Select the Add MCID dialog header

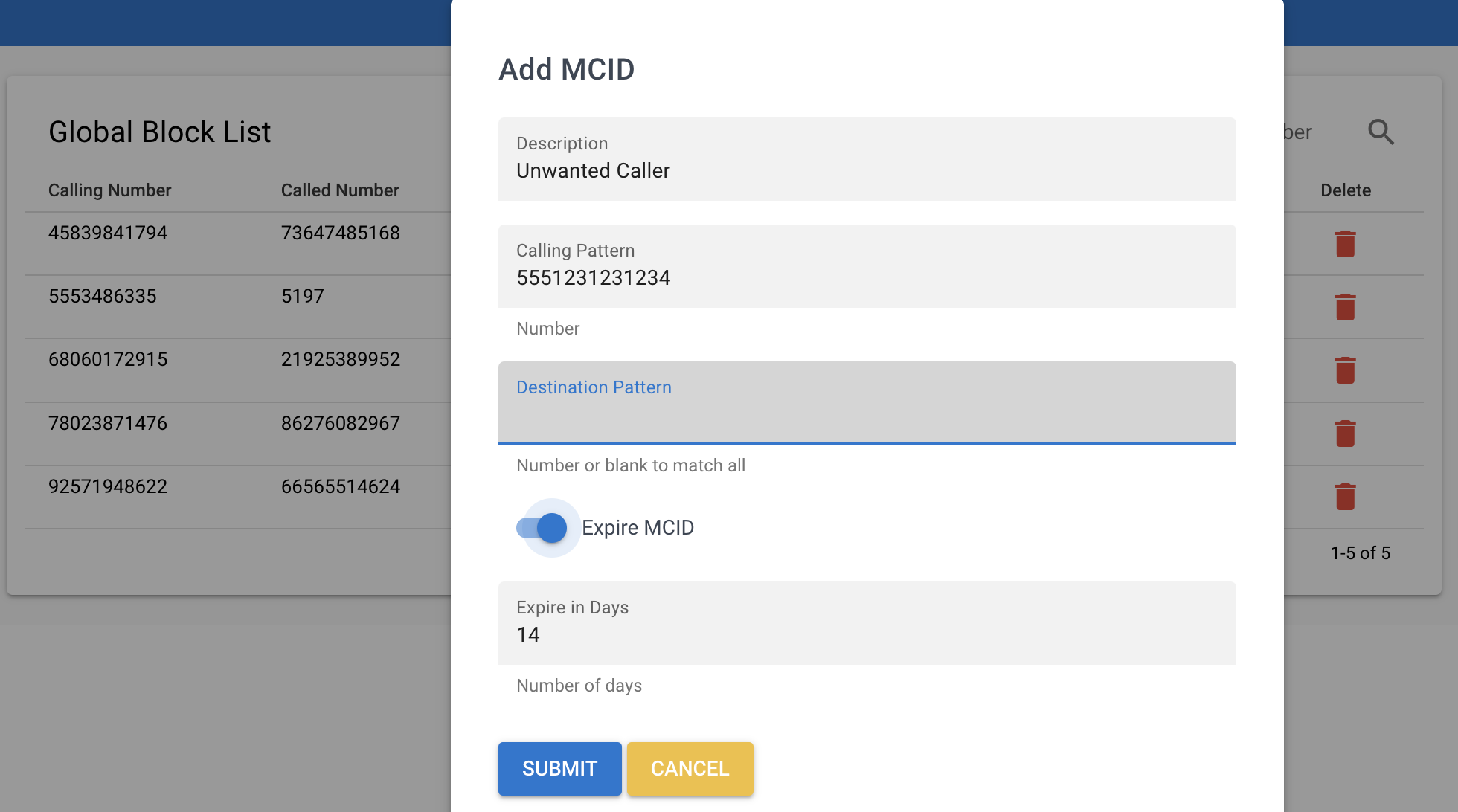pos(566,68)
